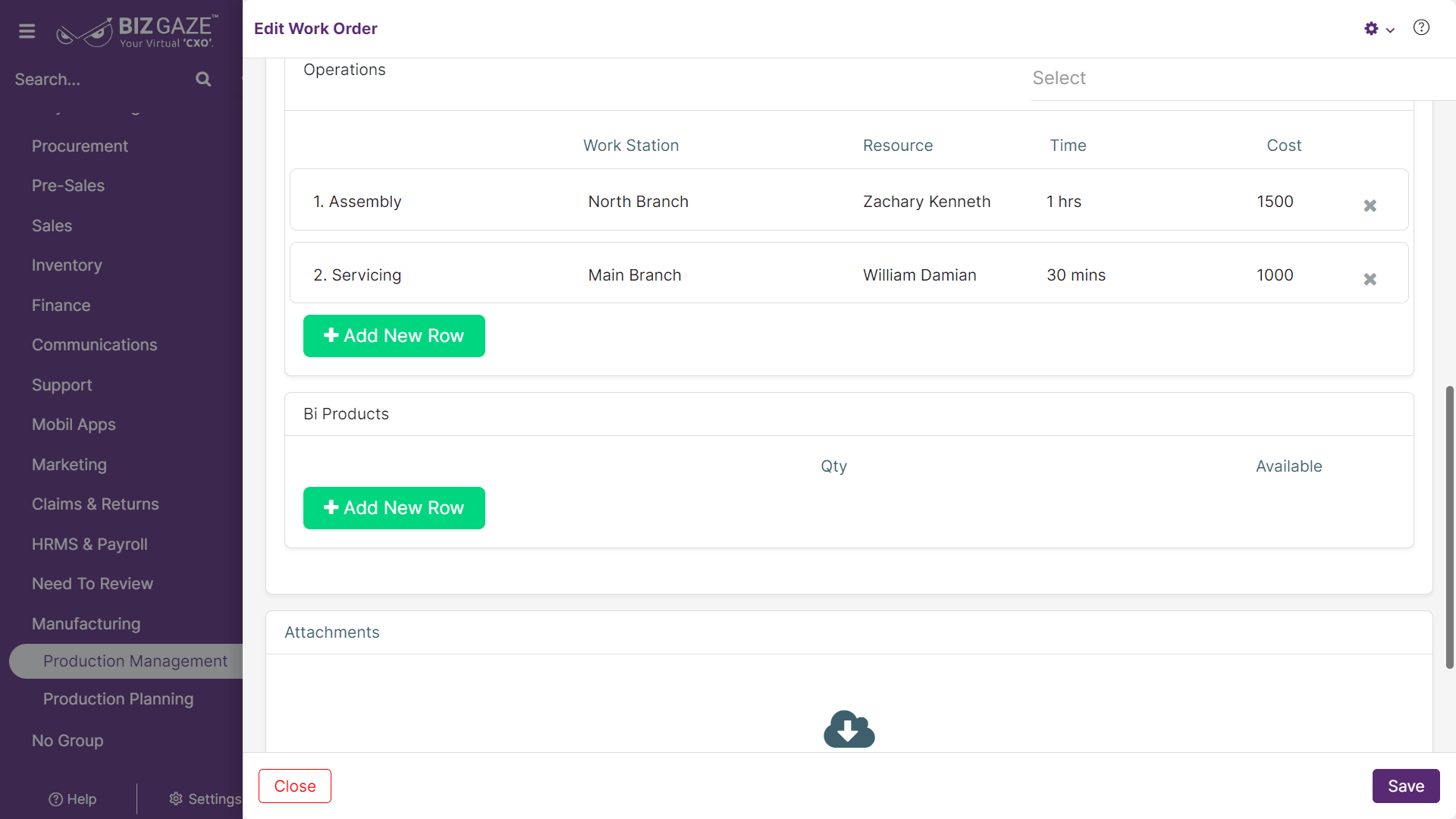
Task: Open Mobil Apps menu
Action: tap(74, 425)
